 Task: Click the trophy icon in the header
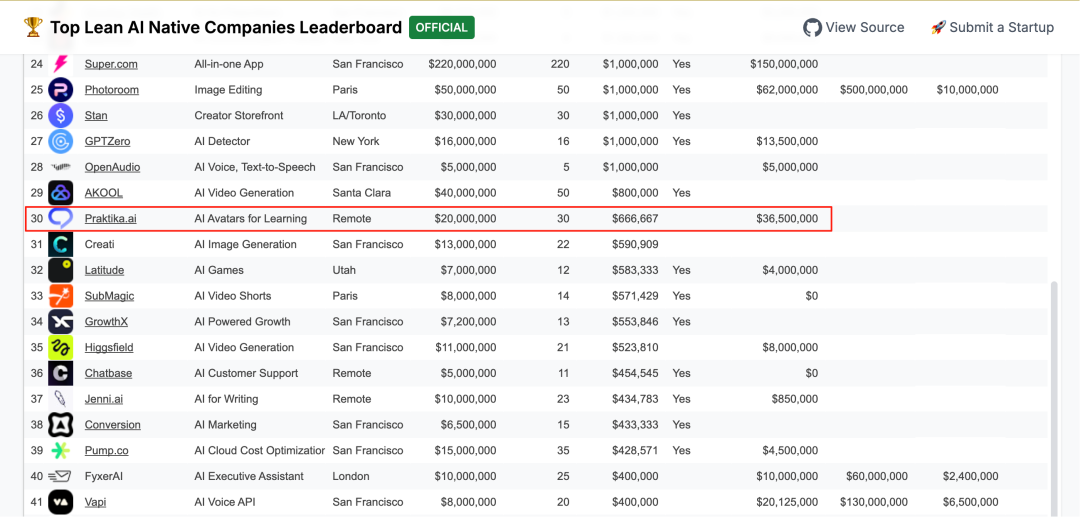32,28
